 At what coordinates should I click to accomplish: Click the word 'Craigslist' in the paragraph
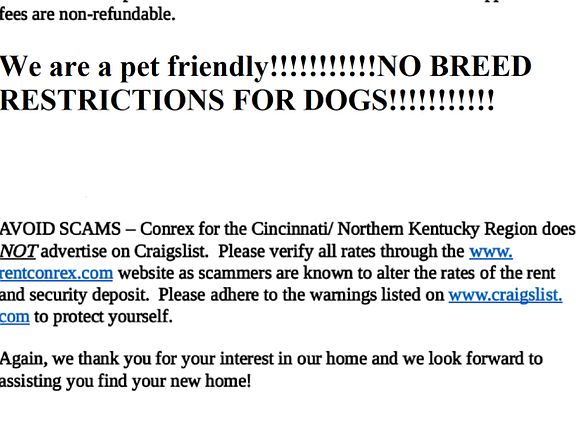[x=170, y=252]
